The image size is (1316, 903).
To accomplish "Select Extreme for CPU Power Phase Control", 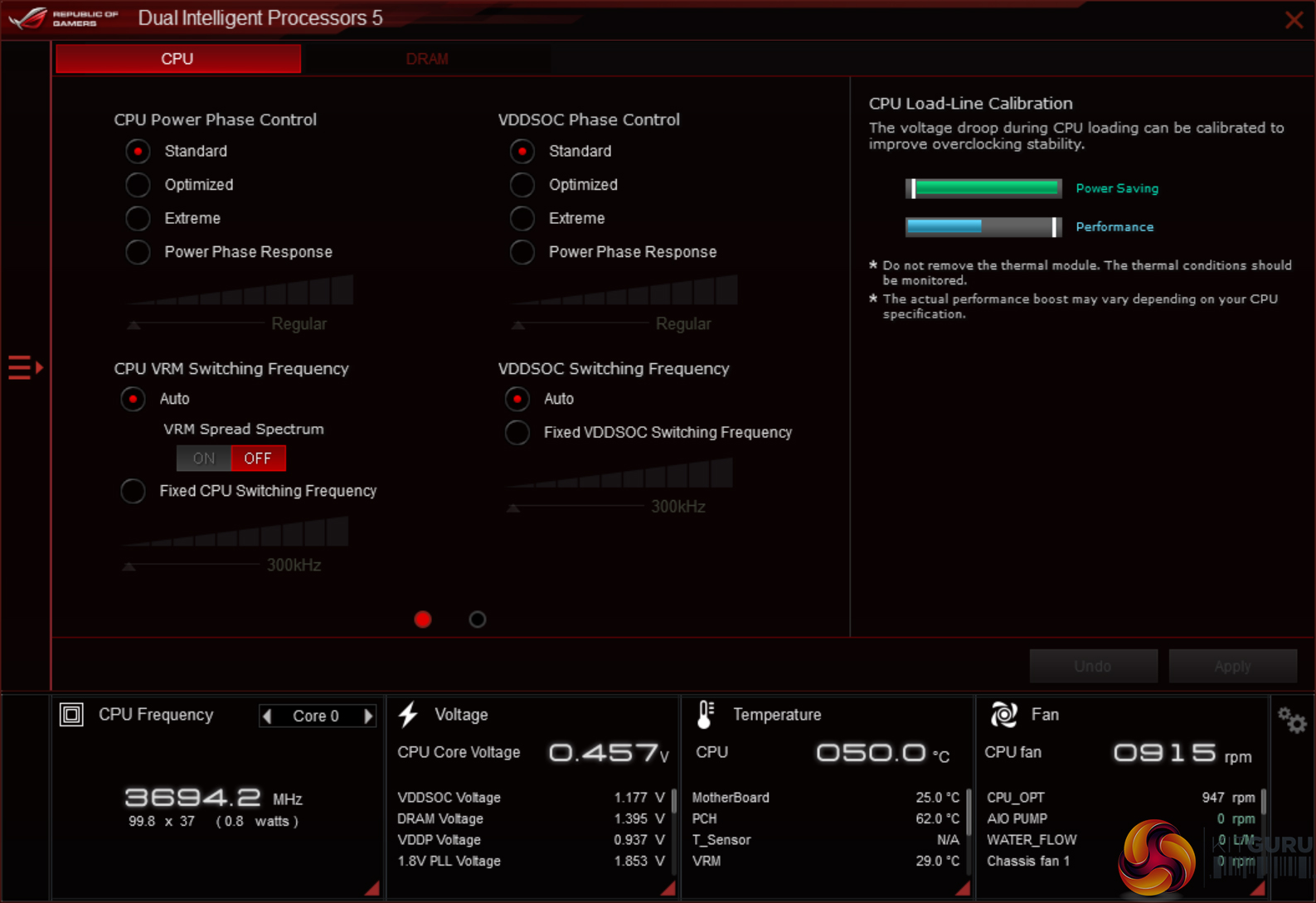I will pos(138,218).
